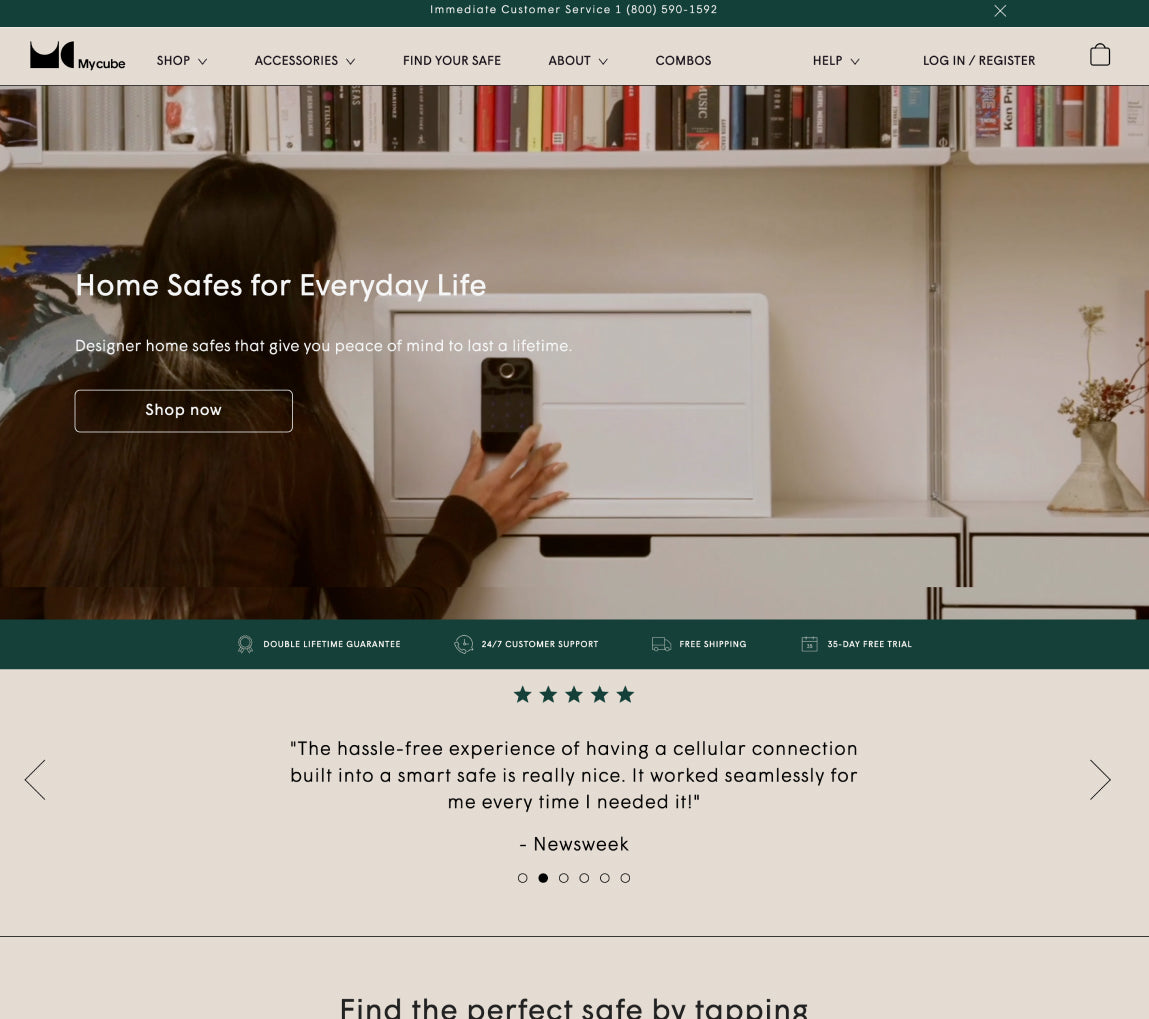Select the third testimonial carousel dot
The width and height of the screenshot is (1149, 1019).
click(x=564, y=878)
